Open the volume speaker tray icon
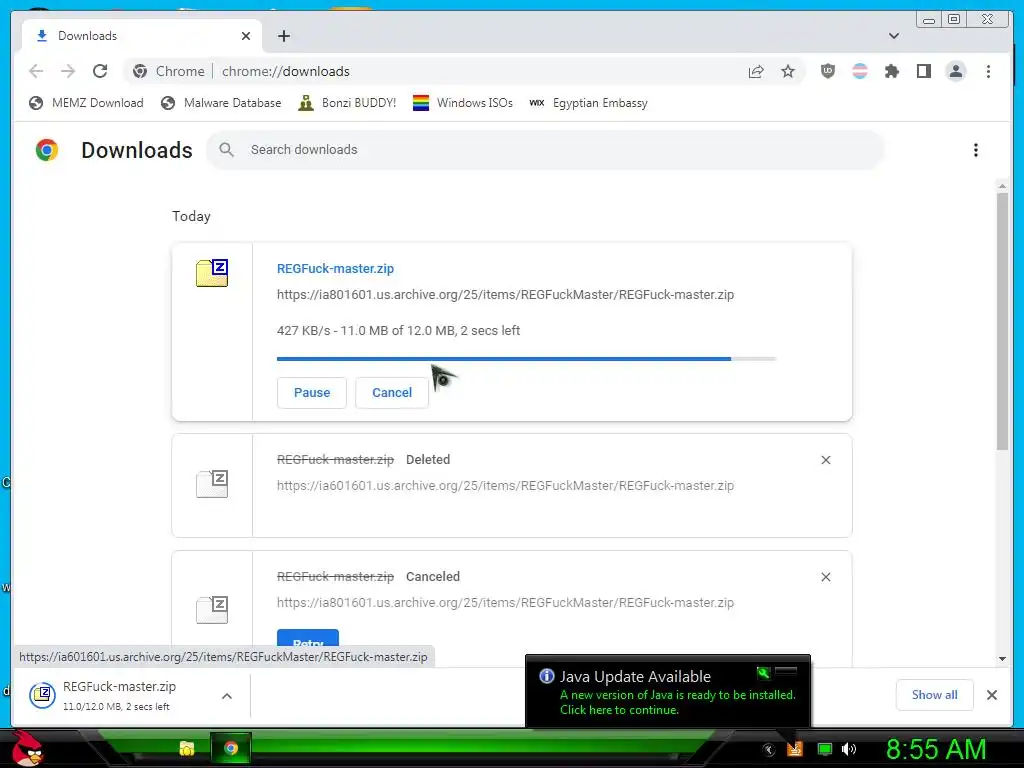The height and width of the screenshot is (768, 1024). pos(848,749)
